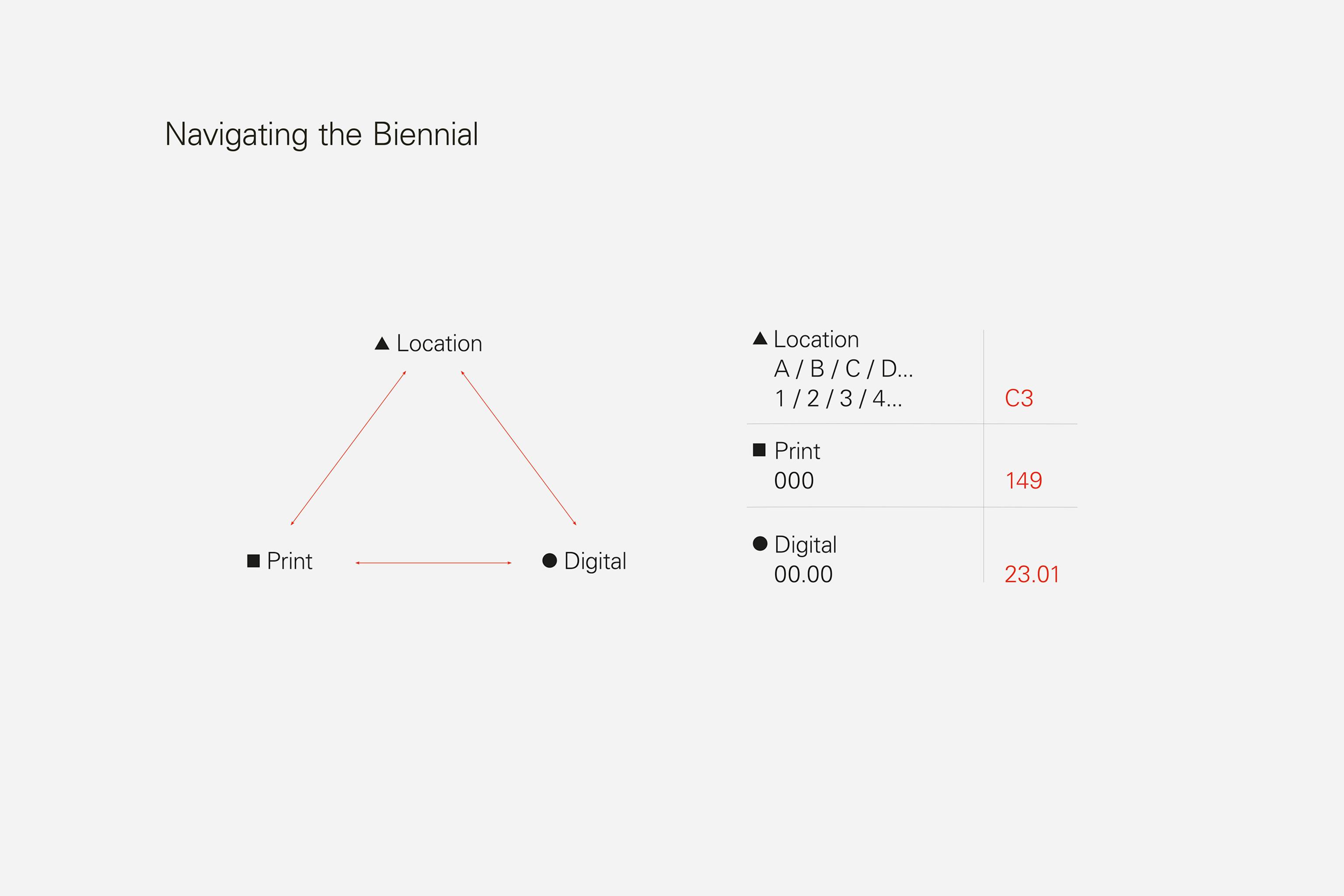1344x896 pixels.
Task: Click the square icon beside diagram Print
Action: coord(253,560)
